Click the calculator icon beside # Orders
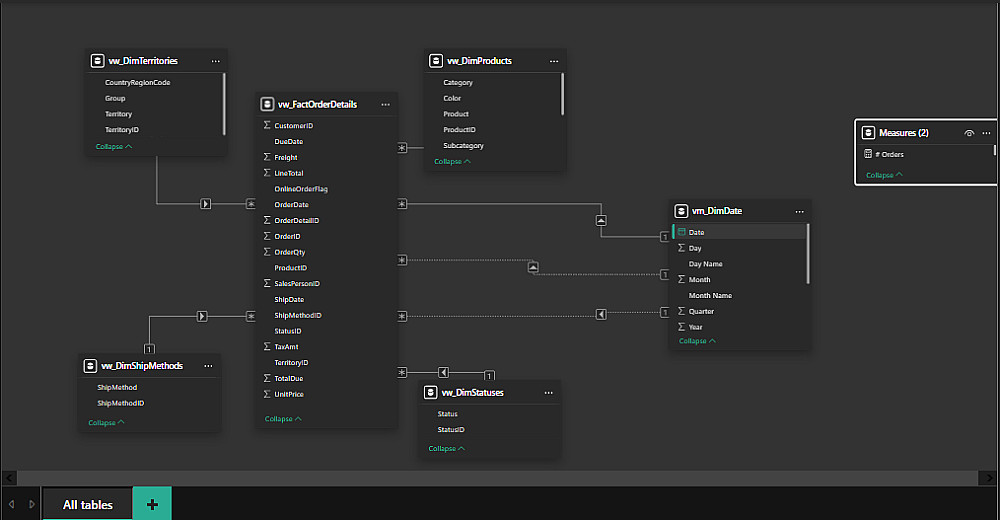 coord(867,154)
